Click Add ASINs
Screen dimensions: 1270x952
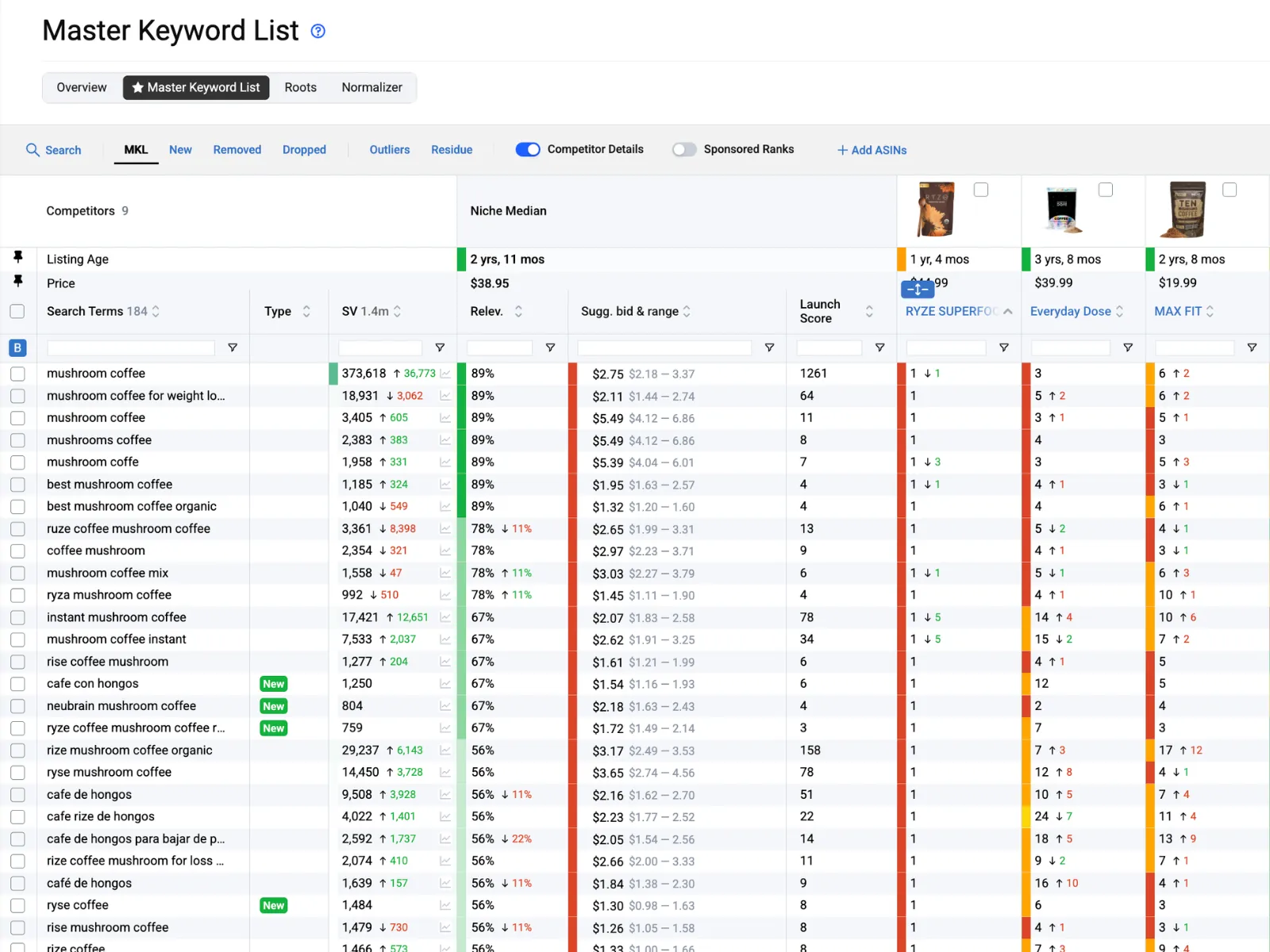[x=872, y=150]
